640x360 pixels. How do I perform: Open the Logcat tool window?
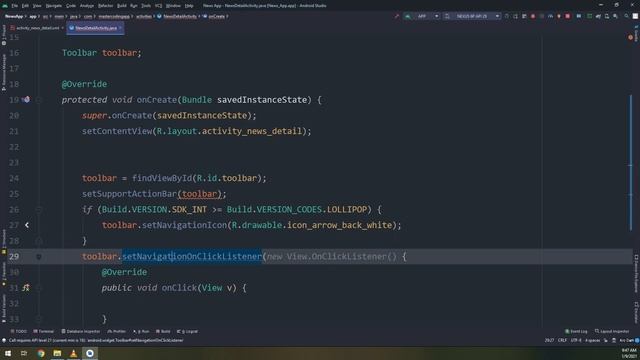point(187,331)
